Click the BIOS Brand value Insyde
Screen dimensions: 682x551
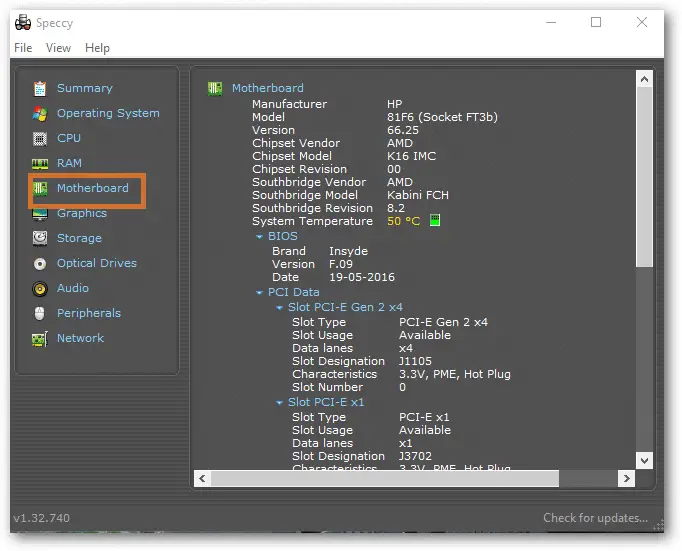click(x=348, y=251)
